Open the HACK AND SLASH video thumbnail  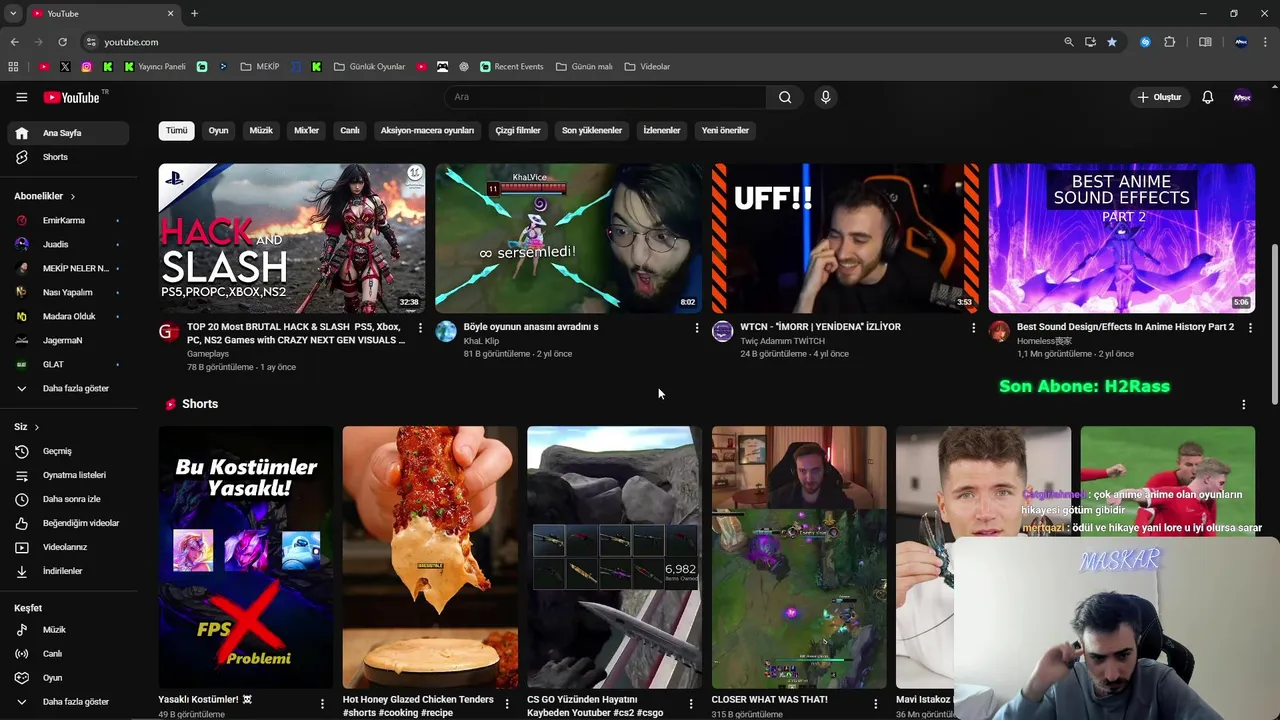pyautogui.click(x=292, y=238)
